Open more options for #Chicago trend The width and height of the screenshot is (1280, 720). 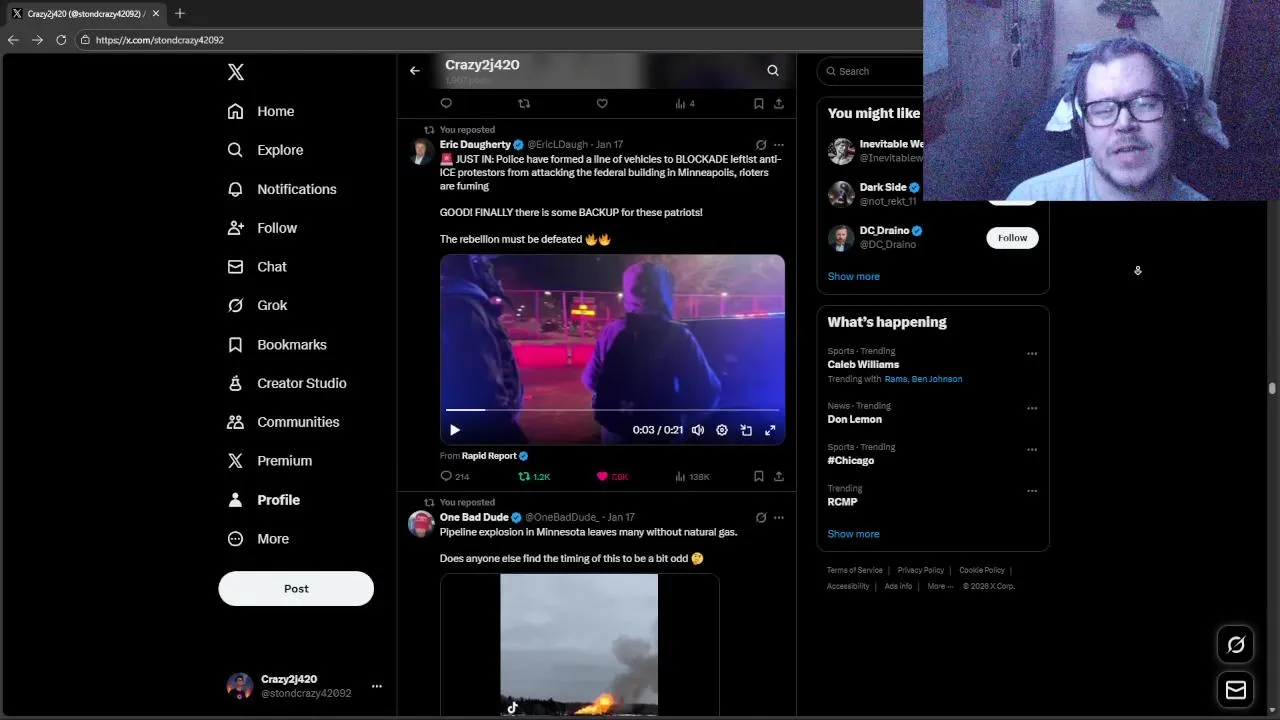point(1032,450)
